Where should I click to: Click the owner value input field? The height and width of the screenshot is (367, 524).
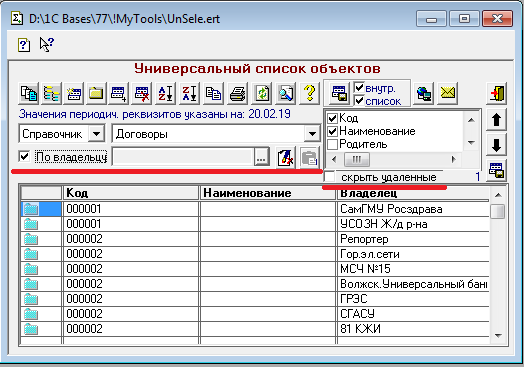(182, 157)
